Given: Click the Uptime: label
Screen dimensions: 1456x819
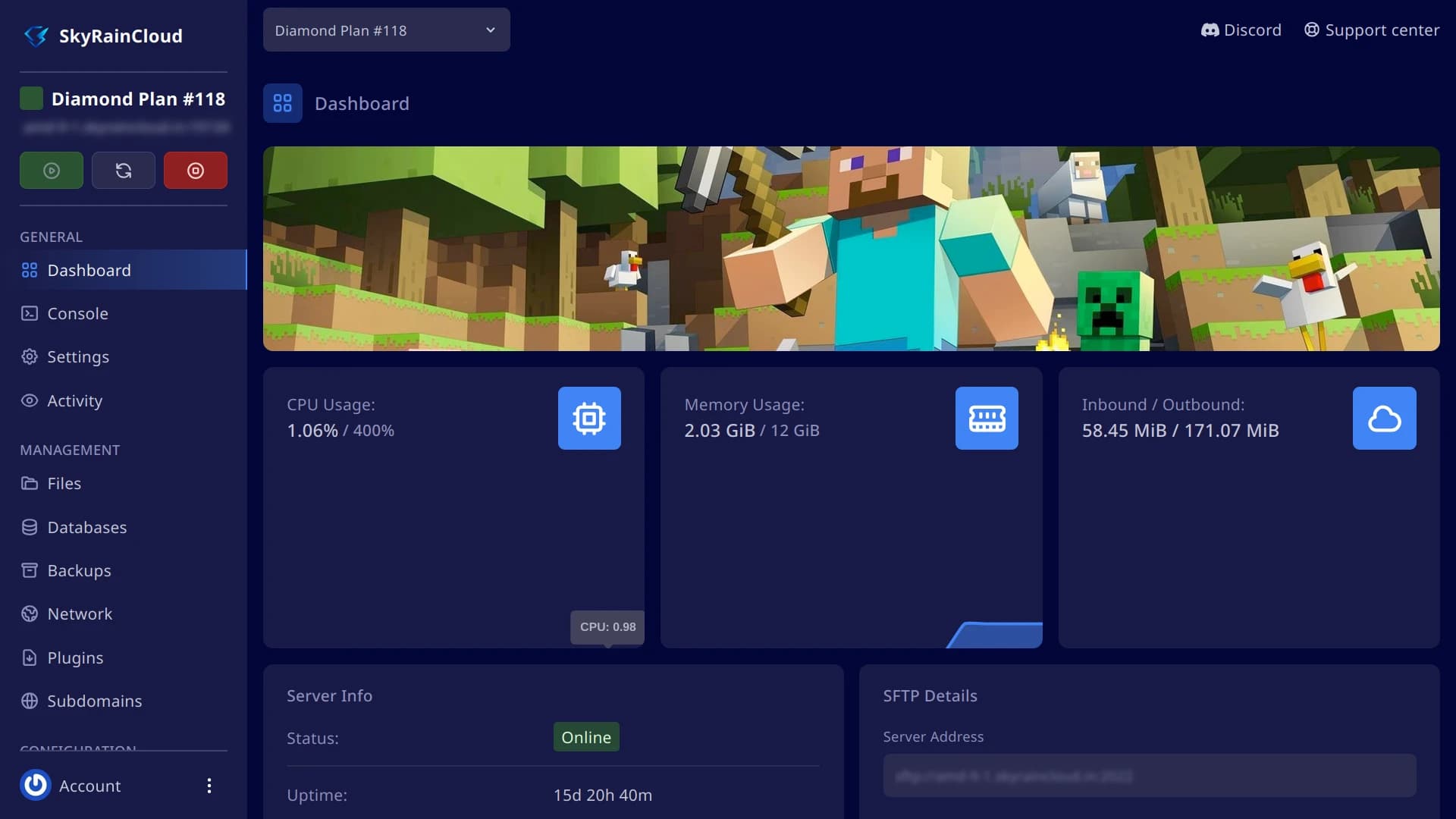Looking at the screenshot, I should point(317,795).
